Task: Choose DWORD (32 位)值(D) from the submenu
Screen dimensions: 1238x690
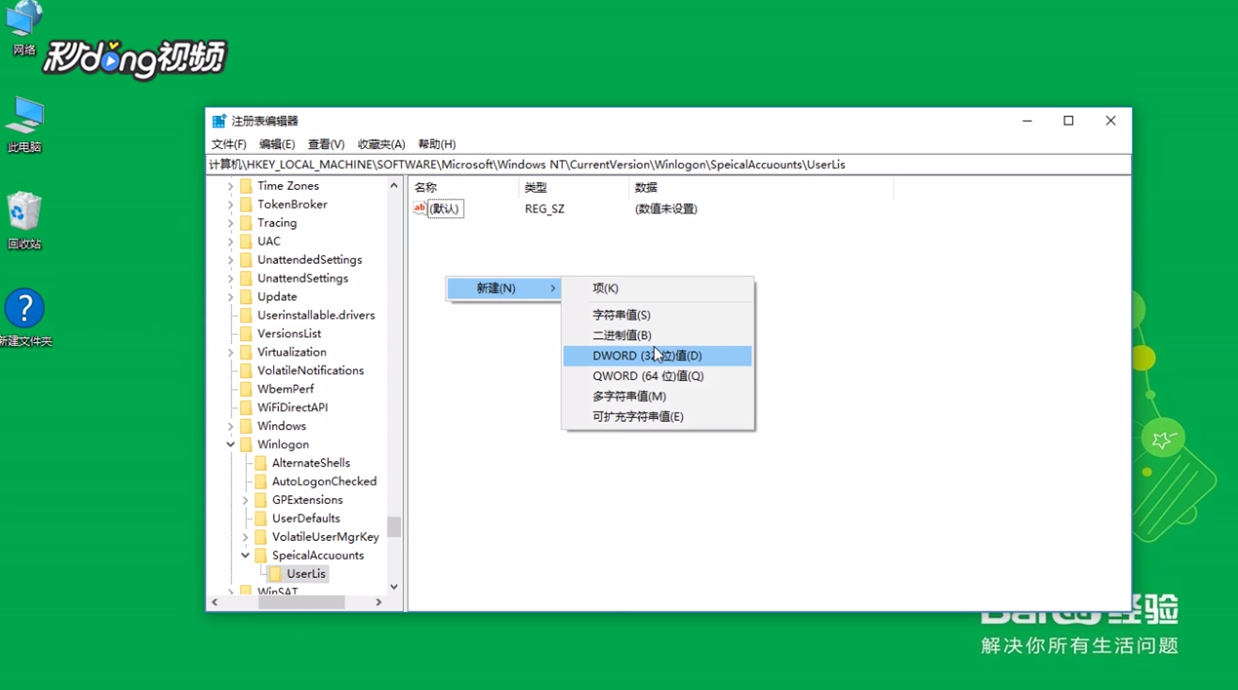Action: click(x=657, y=356)
